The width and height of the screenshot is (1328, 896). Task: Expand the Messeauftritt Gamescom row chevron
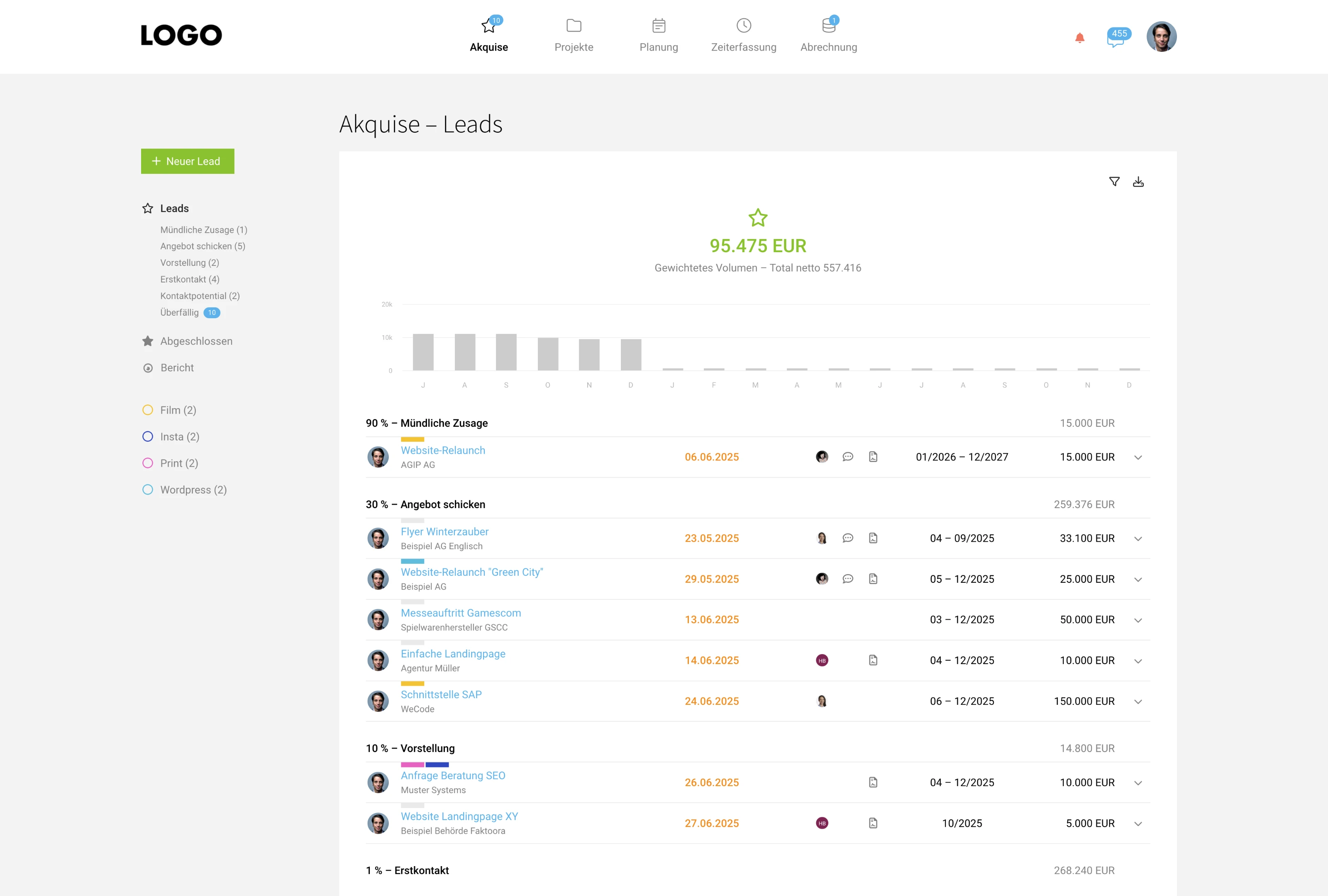1138,620
